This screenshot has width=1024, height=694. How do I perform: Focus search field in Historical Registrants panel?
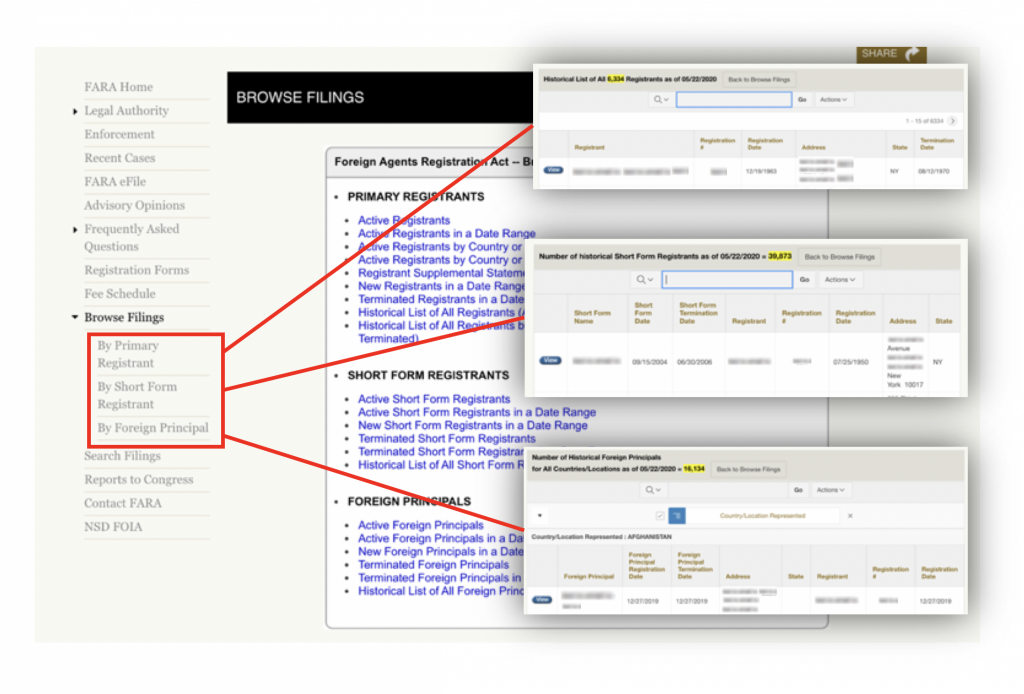(x=734, y=99)
